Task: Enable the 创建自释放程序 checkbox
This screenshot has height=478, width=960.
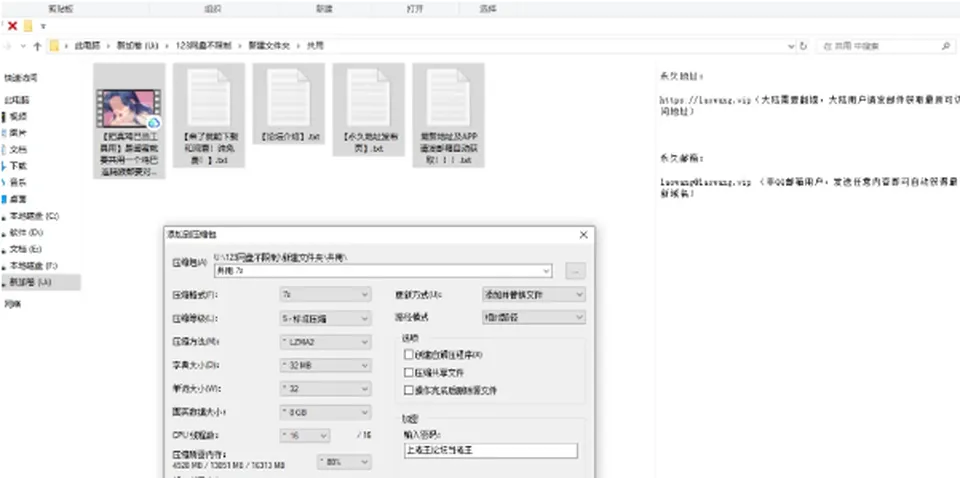Action: pyautogui.click(x=409, y=354)
